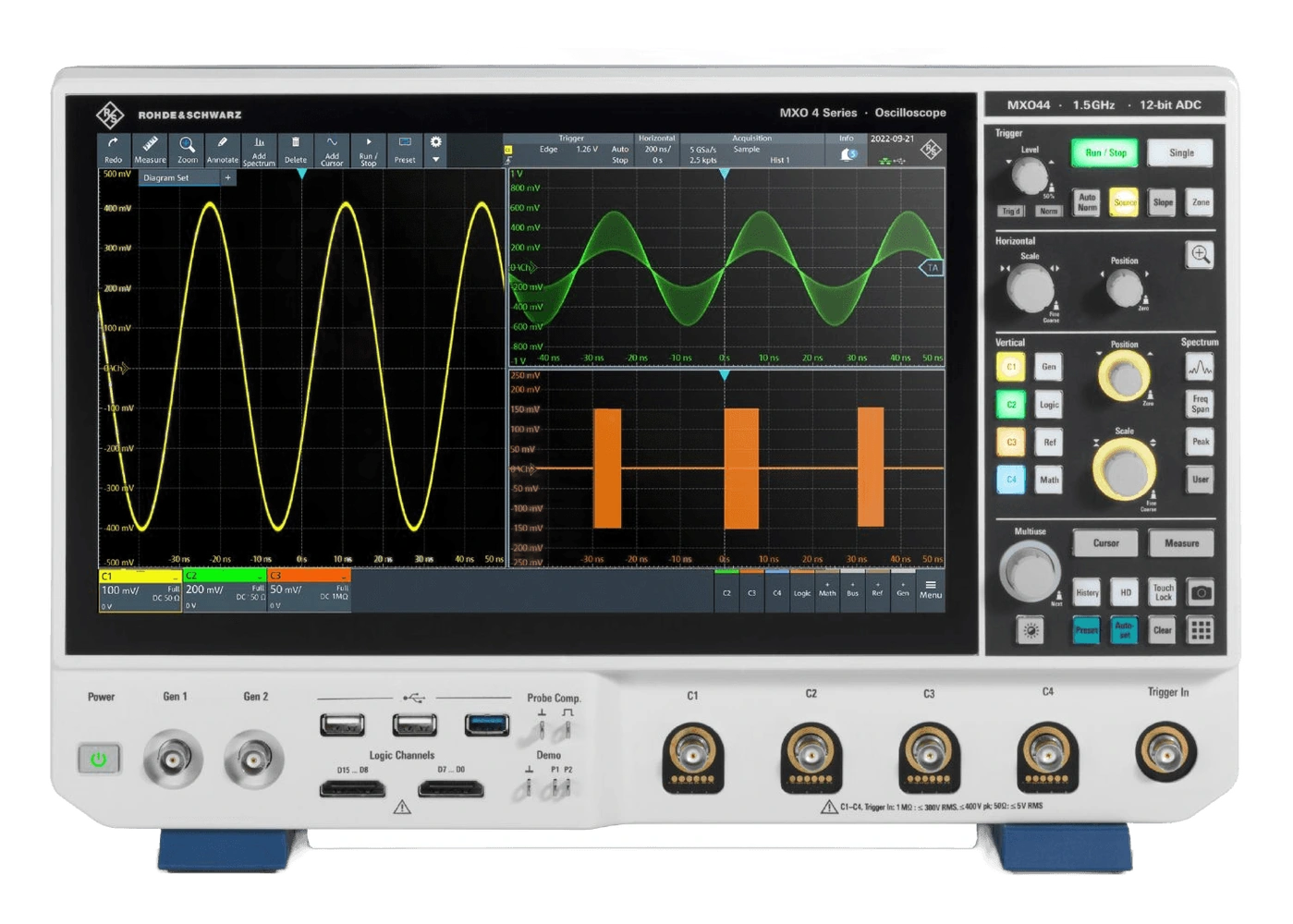1293x924 pixels.
Task: Click the trigger Level knob
Action: [1029, 176]
